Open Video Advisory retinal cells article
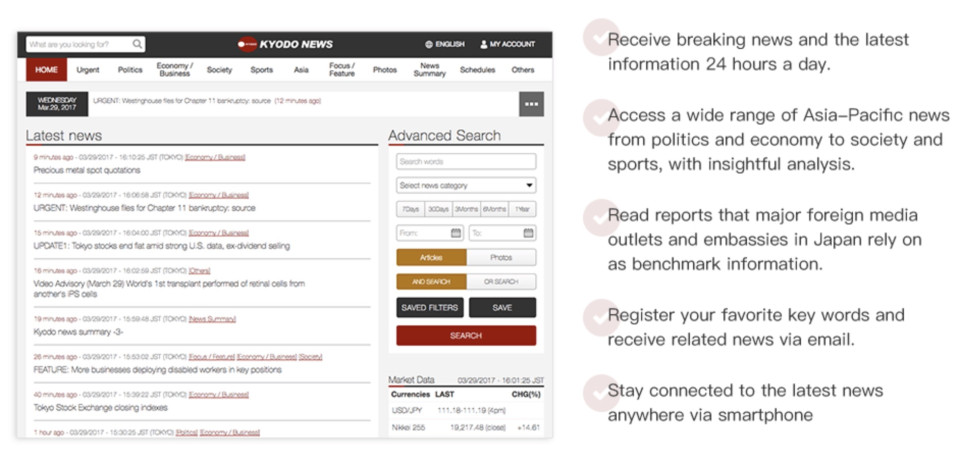 coord(169,289)
